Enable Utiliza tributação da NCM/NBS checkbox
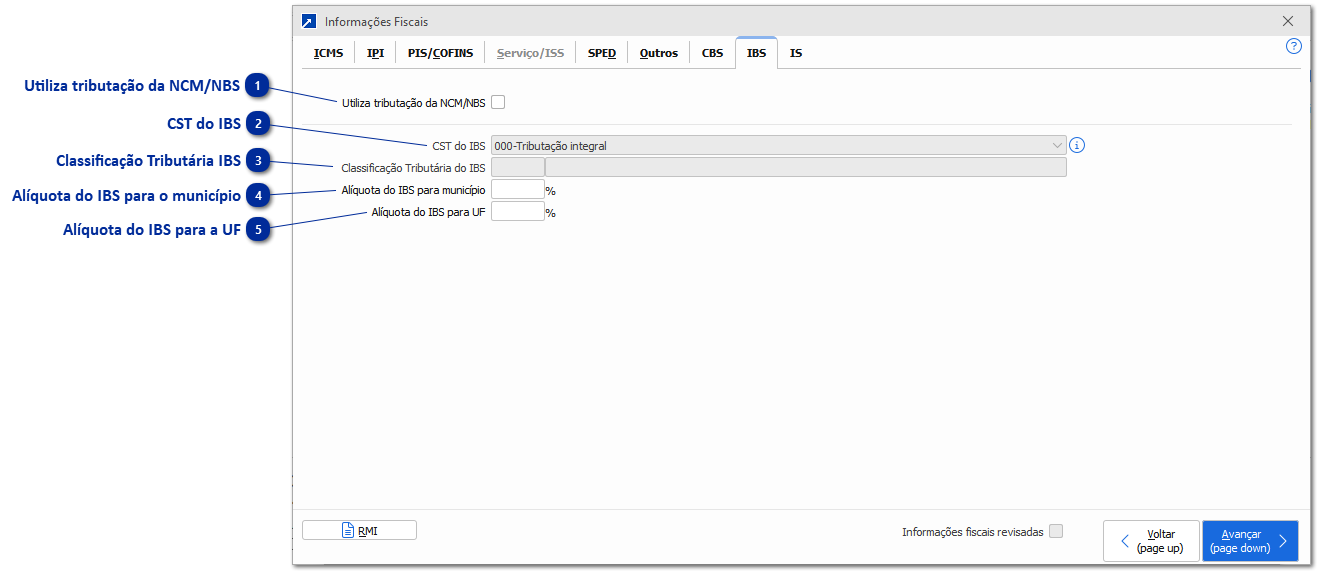This screenshot has height=581, width=1334. [498, 102]
